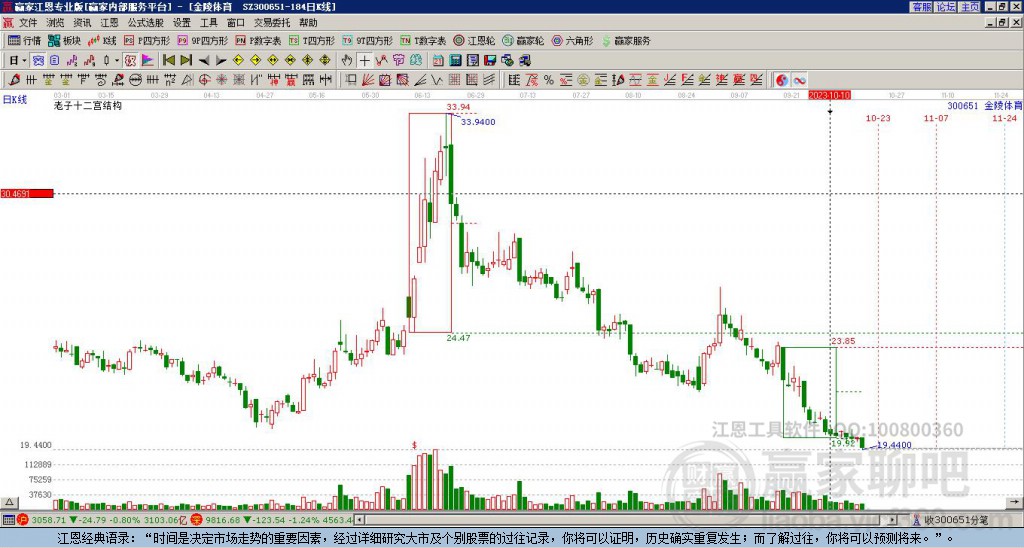Click the volume pane triangle button

(x=8, y=502)
